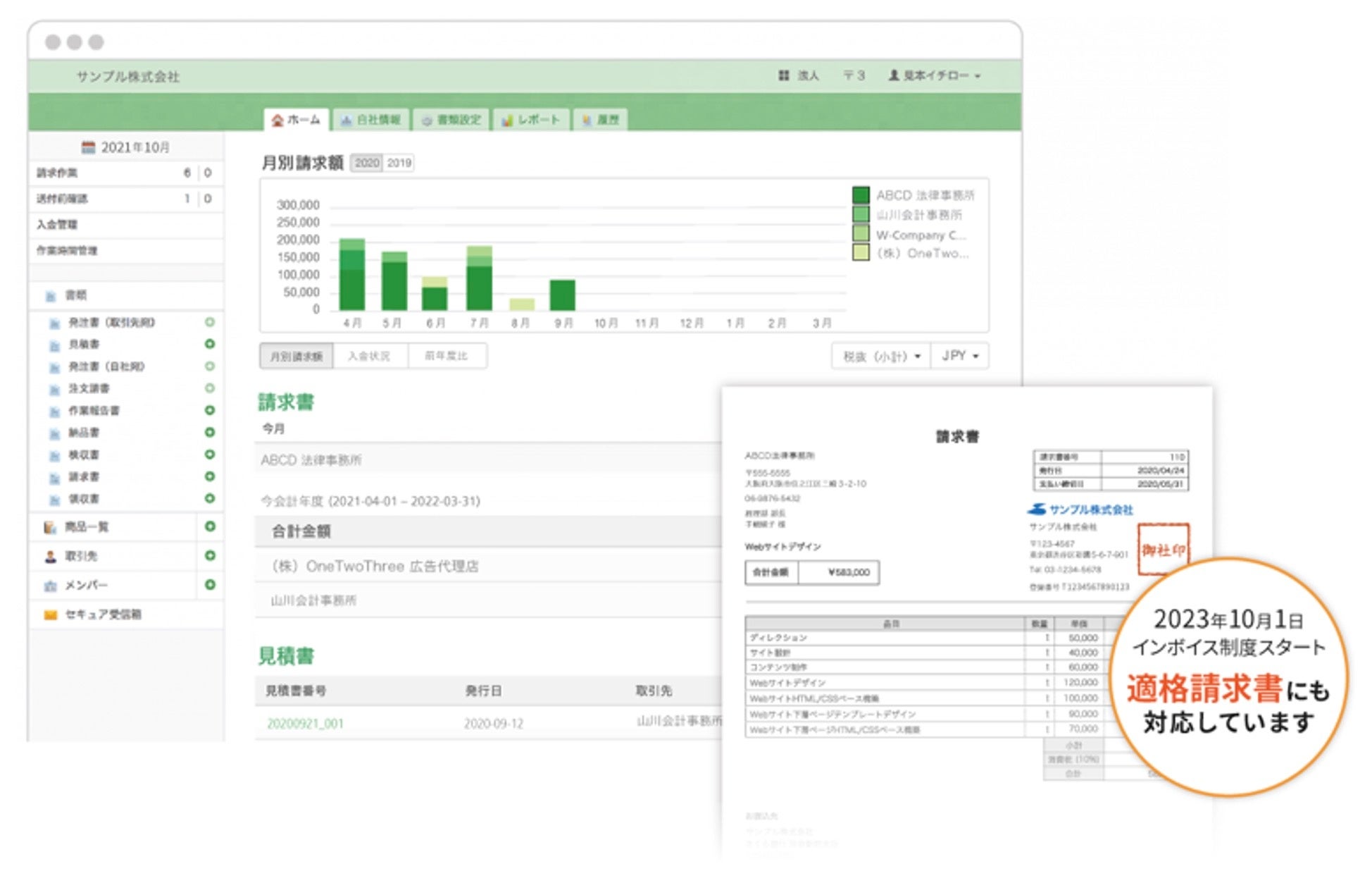Click ABCD 法律事務所 legend color swatch
The width and height of the screenshot is (1372, 871).
click(860, 194)
